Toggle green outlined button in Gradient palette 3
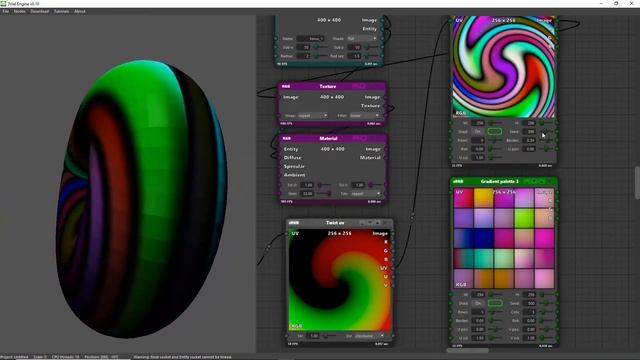This screenshot has width=640, height=360. point(495,303)
